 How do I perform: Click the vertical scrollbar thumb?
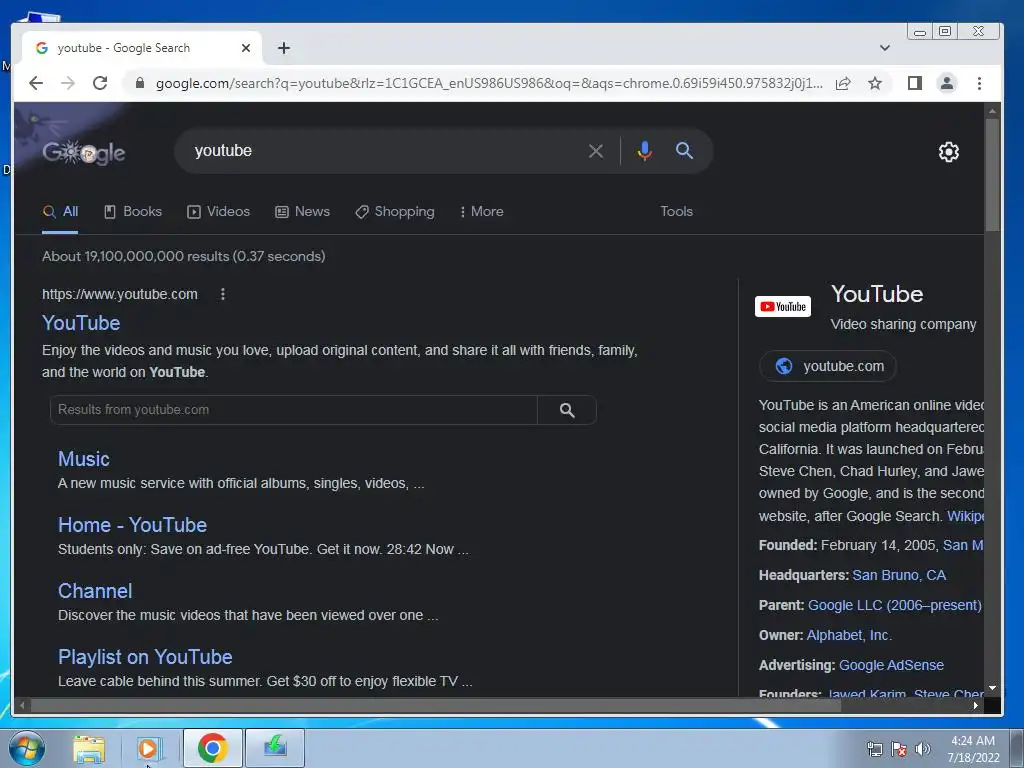(992, 174)
